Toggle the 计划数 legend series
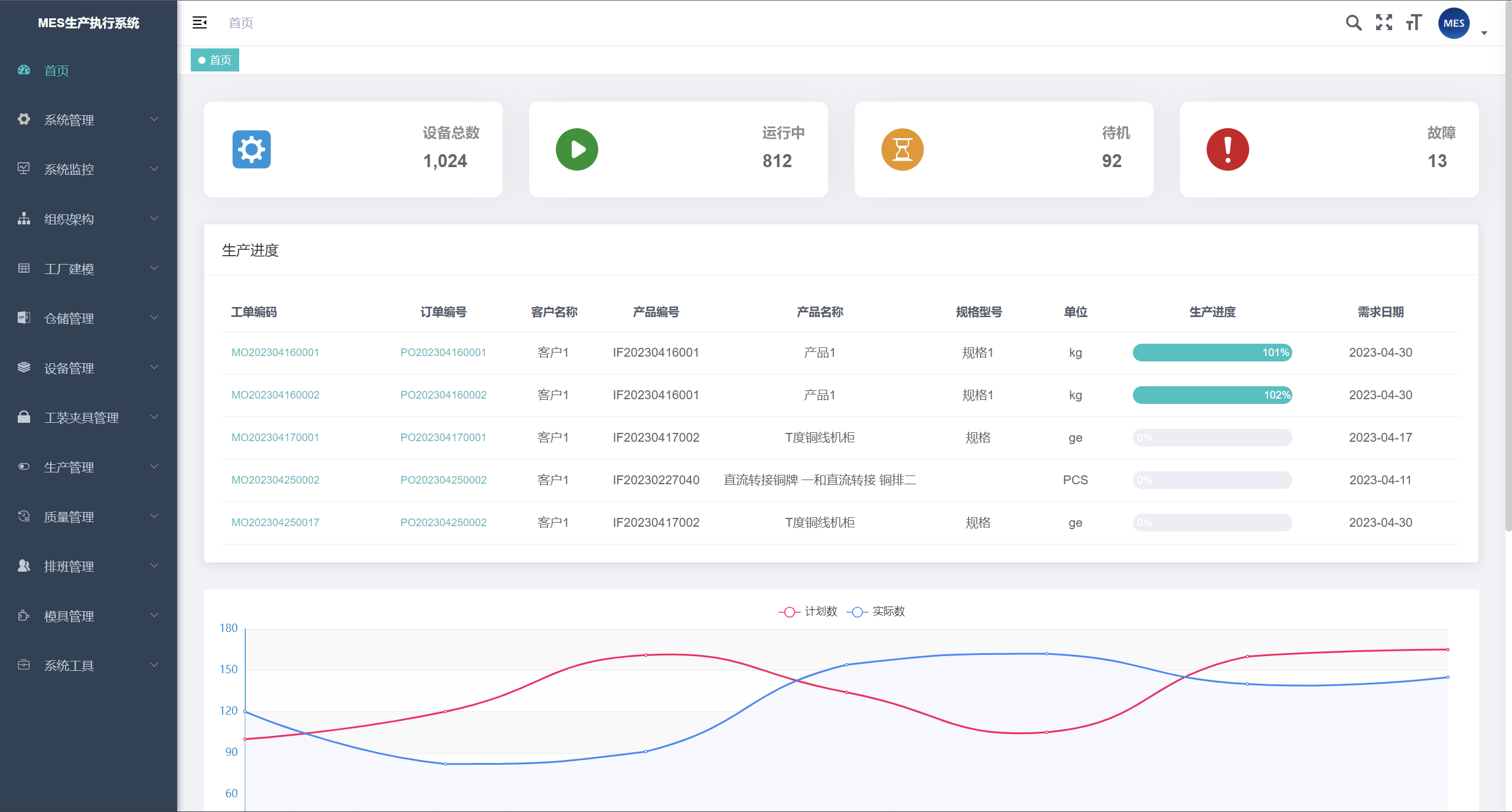This screenshot has width=1512, height=812. (x=808, y=611)
